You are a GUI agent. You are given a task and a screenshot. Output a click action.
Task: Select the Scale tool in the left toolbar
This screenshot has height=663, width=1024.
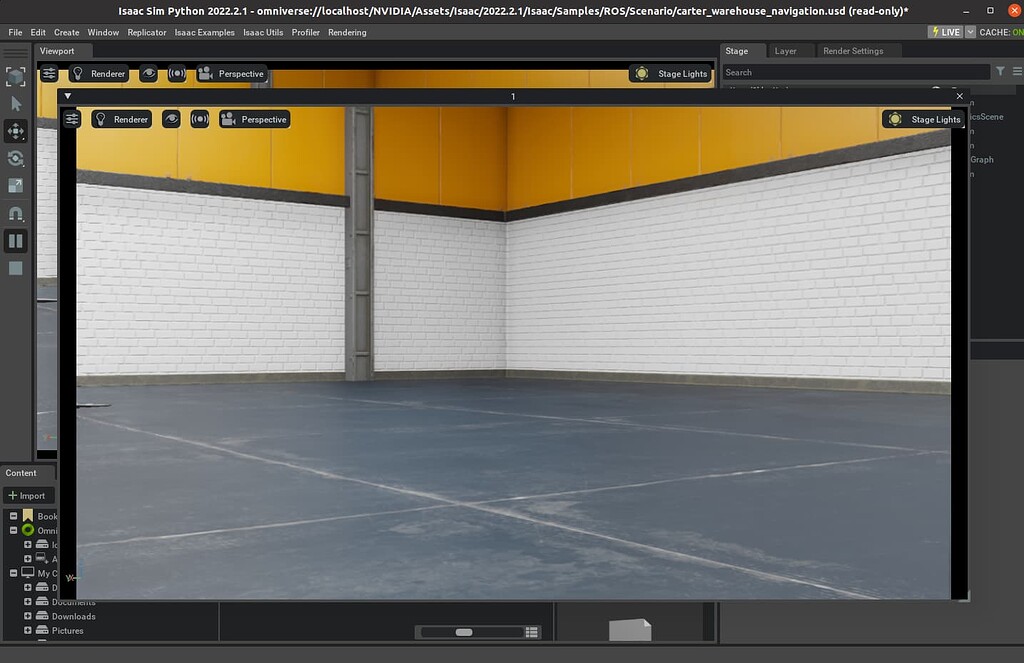[x=14, y=185]
